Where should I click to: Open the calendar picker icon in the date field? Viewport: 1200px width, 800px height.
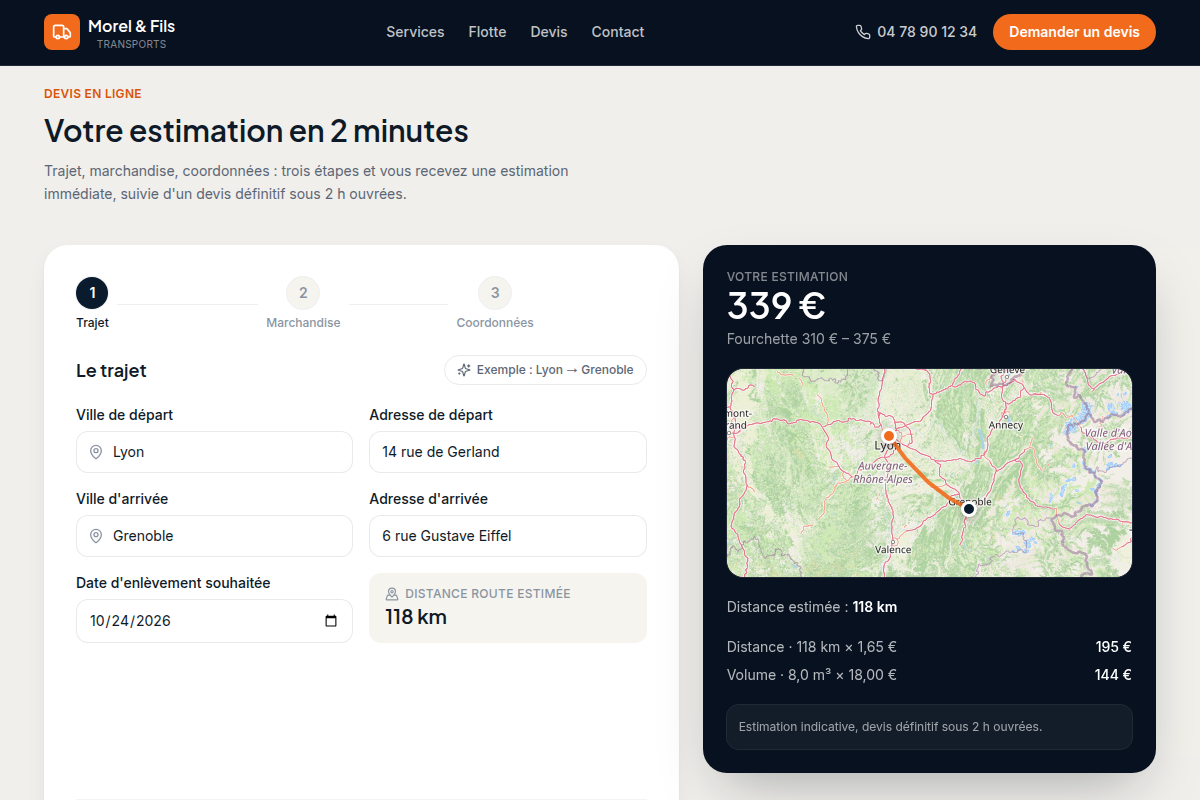[x=331, y=621]
